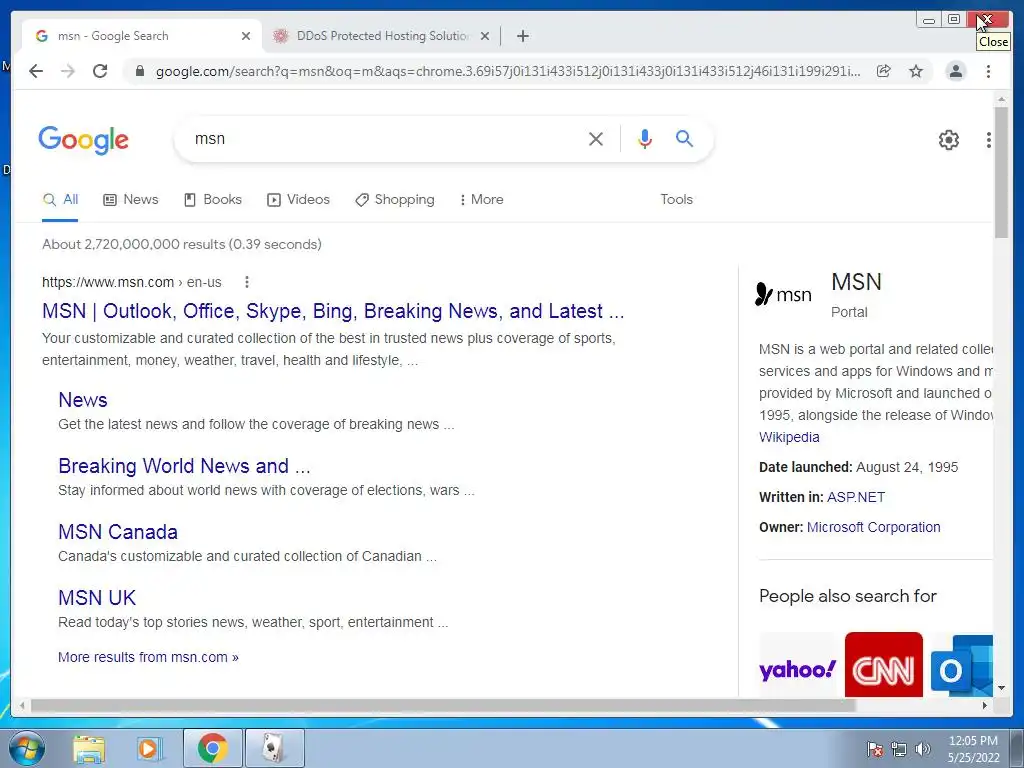Close the DDoS Protected Hosting tab
This screenshot has height=768, width=1024.
485,36
